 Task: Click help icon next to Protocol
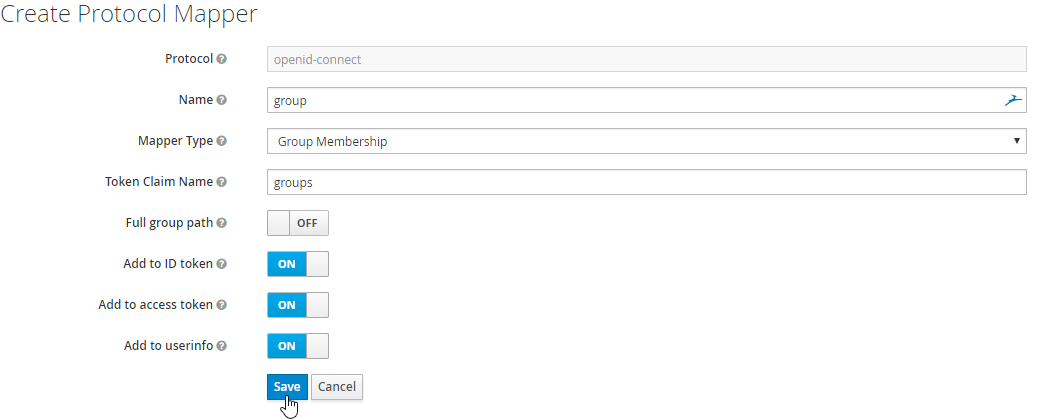(x=222, y=59)
